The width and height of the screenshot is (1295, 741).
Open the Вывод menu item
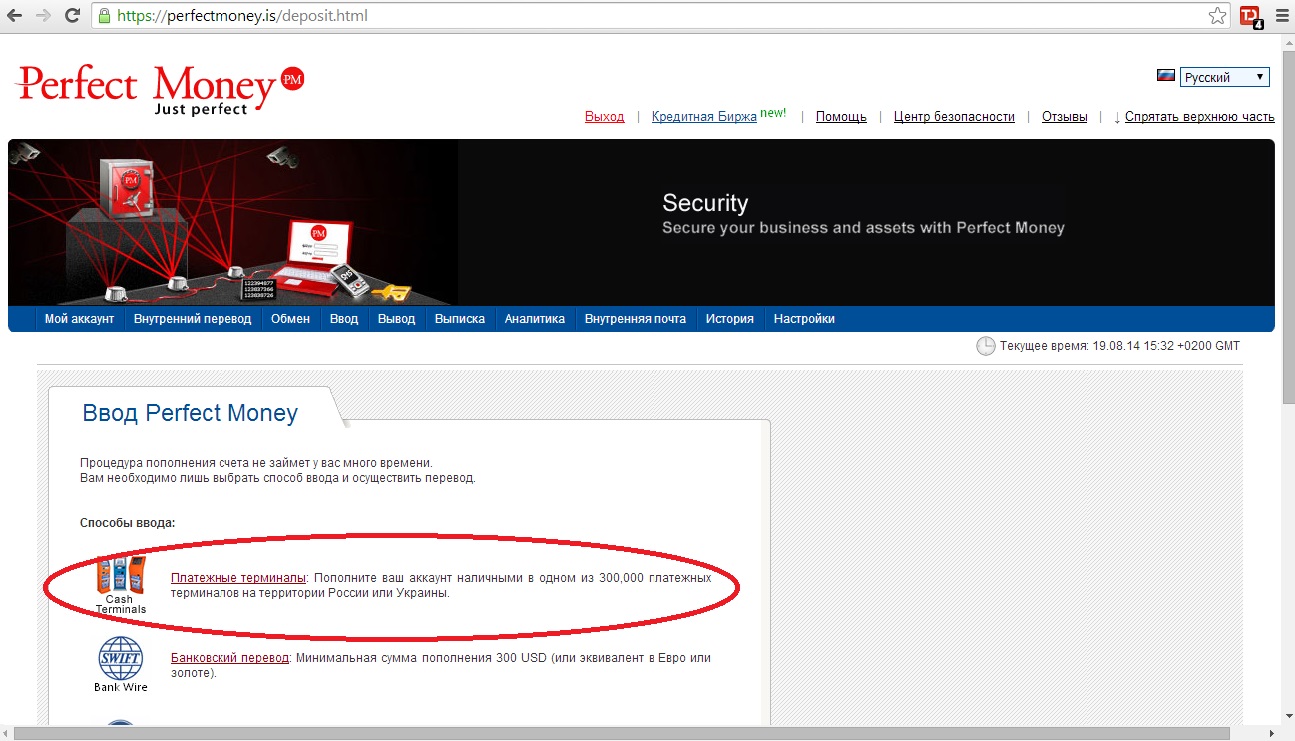(x=396, y=319)
